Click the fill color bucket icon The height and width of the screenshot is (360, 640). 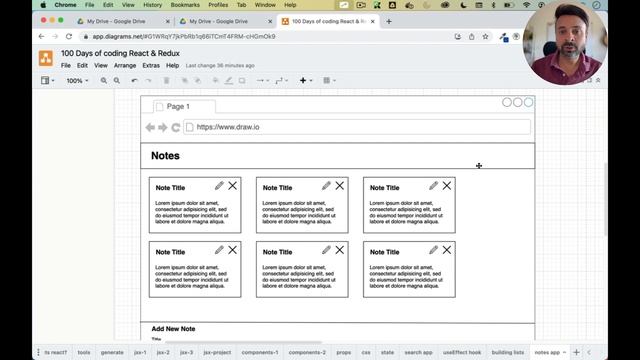point(215,81)
